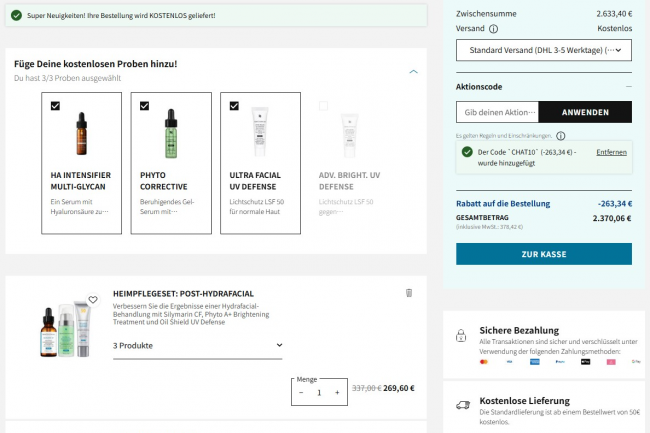Click the PayPal payment icon

point(560,361)
